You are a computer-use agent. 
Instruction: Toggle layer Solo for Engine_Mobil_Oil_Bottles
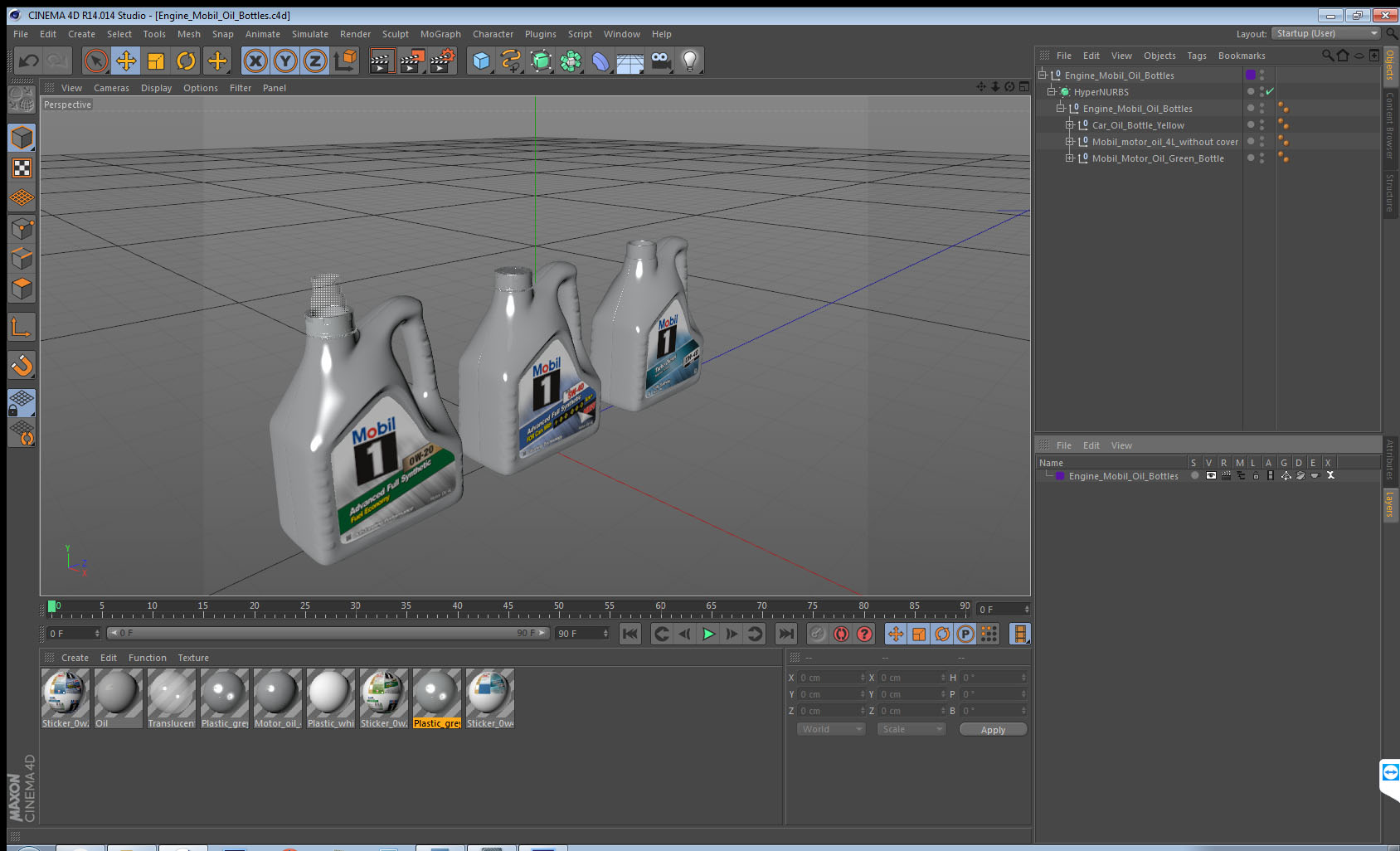tap(1194, 475)
